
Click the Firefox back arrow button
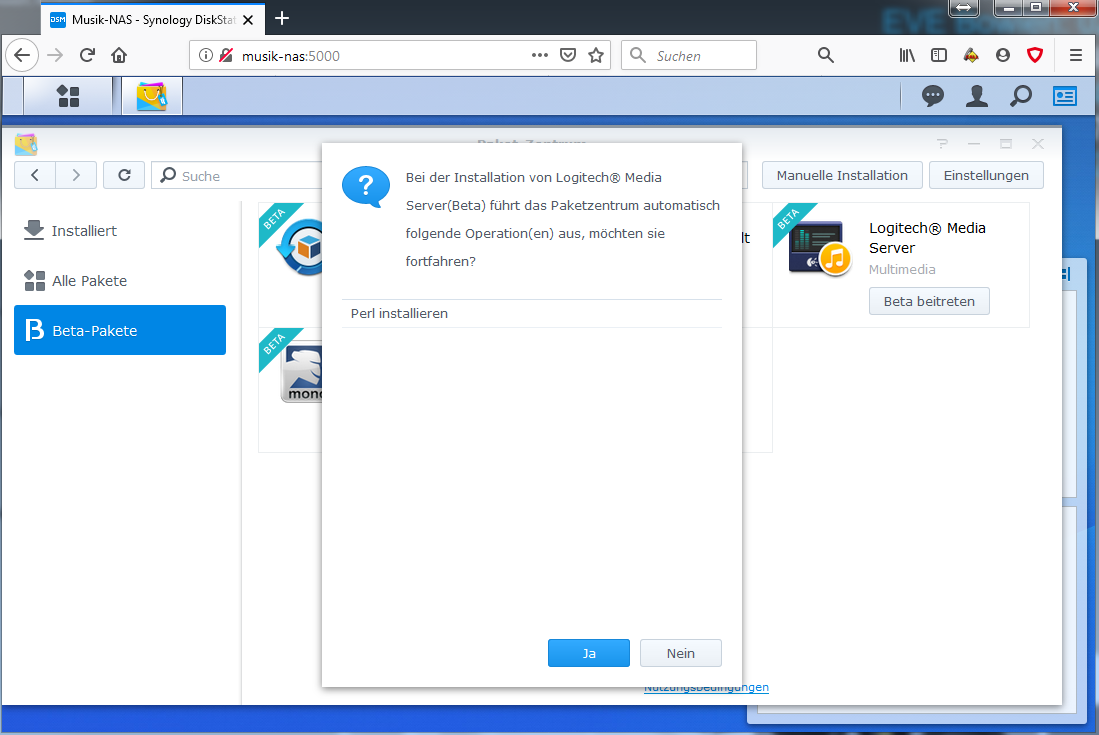22,55
